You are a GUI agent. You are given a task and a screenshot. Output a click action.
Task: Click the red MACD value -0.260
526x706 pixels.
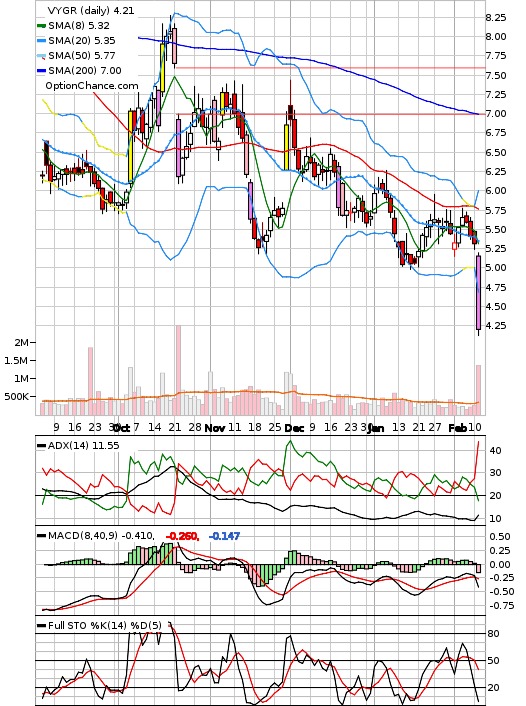[182, 536]
